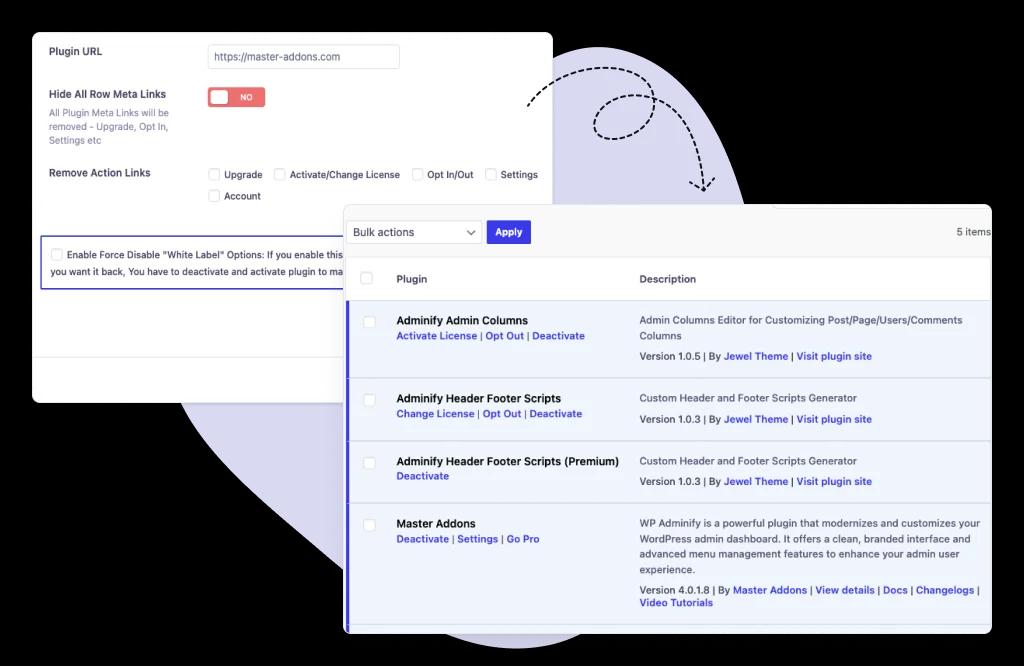Image resolution: width=1024 pixels, height=666 pixels.
Task: Check the Opt In/Out checkbox
Action: (417, 174)
